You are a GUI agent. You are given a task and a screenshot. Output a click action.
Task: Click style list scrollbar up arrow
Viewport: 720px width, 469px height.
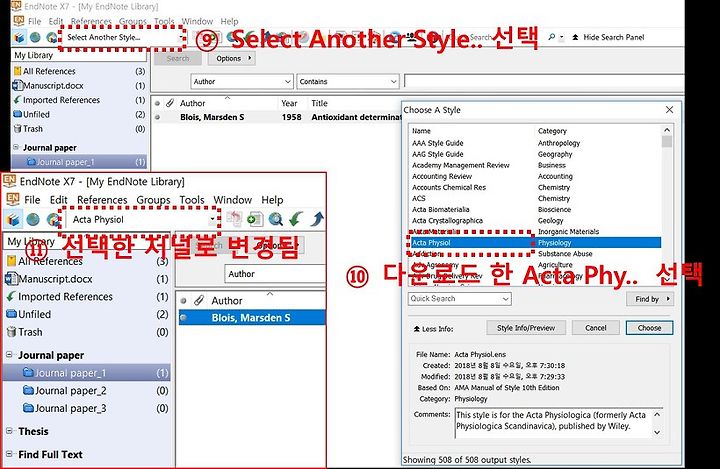point(667,130)
